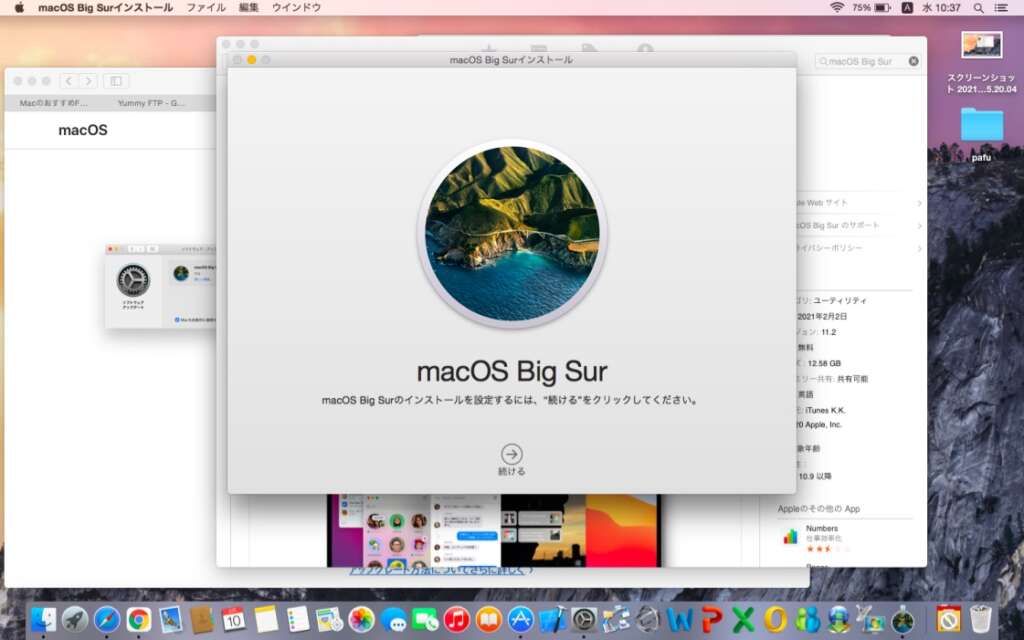Launch Microsoft Word W icon
The width and height of the screenshot is (1024, 640).
(679, 619)
